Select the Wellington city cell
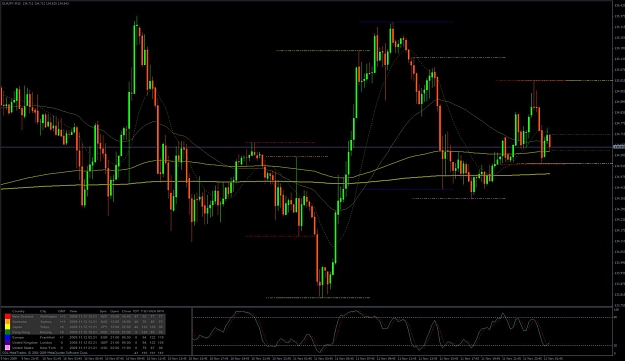 (x=48, y=316)
